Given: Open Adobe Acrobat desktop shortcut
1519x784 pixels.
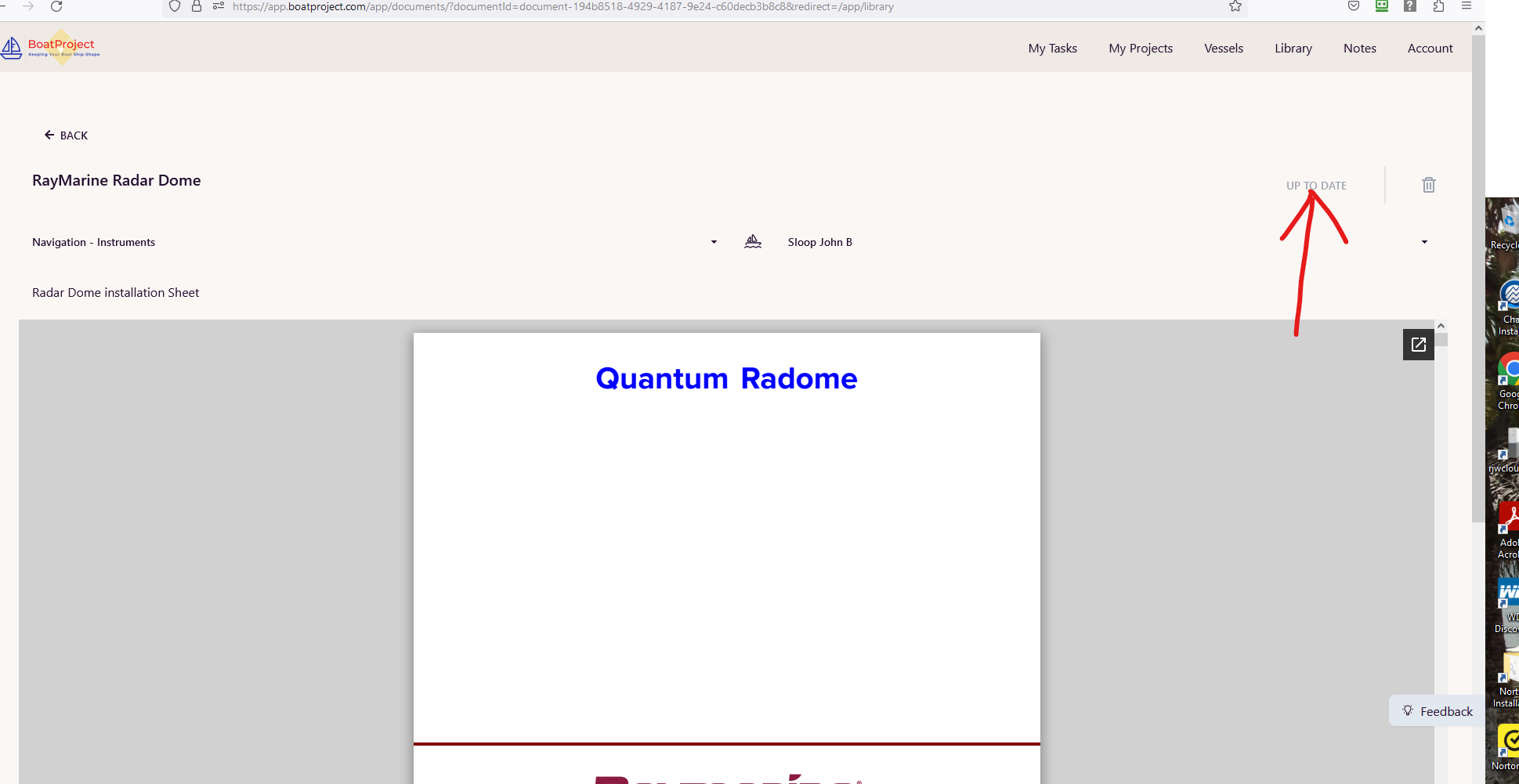Looking at the screenshot, I should tap(1508, 530).
